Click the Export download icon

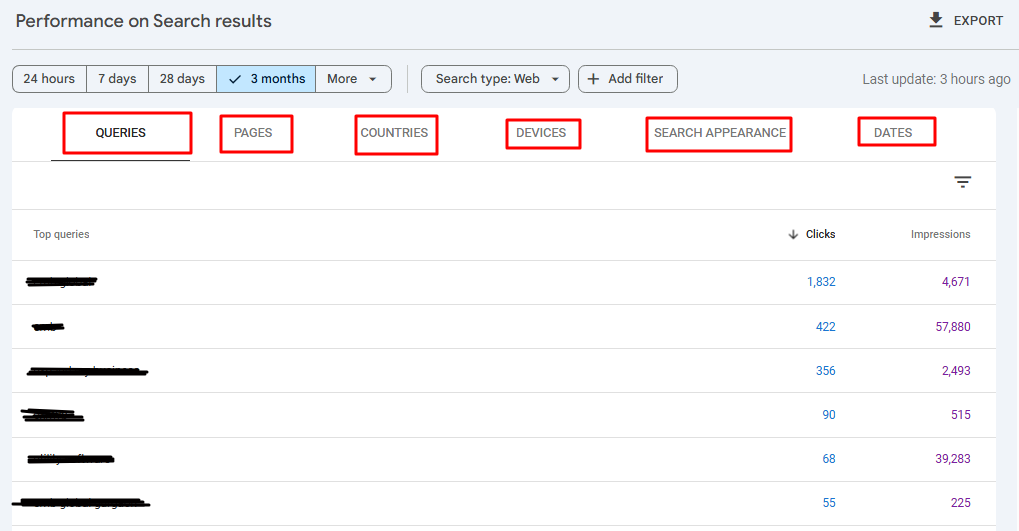(936, 20)
